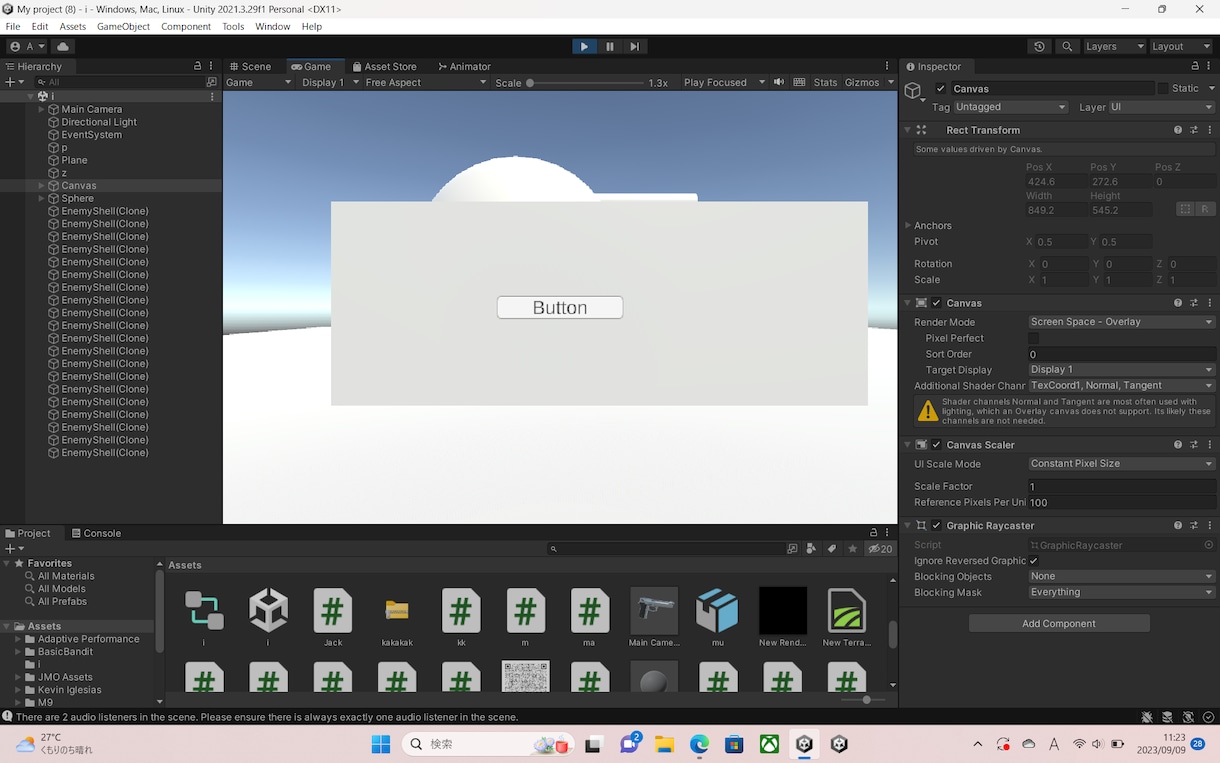Toggle Gizmos in Game view

(861, 82)
